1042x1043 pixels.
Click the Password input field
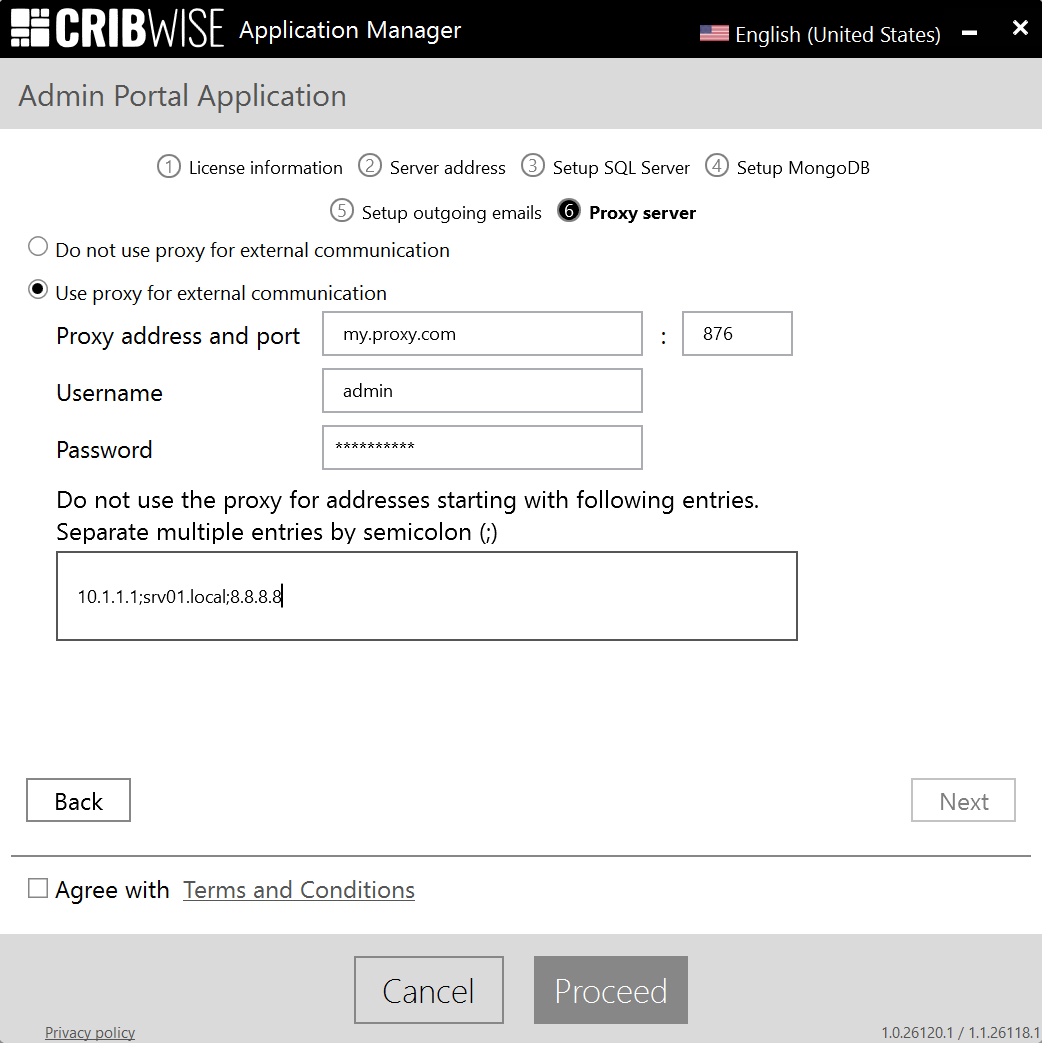(482, 448)
